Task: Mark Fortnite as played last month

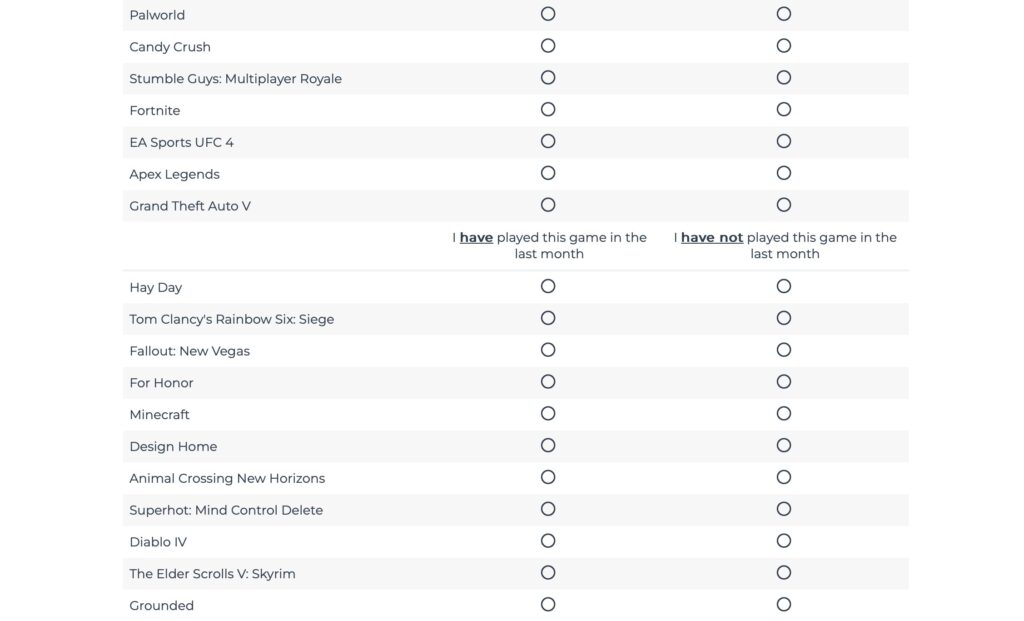Action: tap(548, 110)
